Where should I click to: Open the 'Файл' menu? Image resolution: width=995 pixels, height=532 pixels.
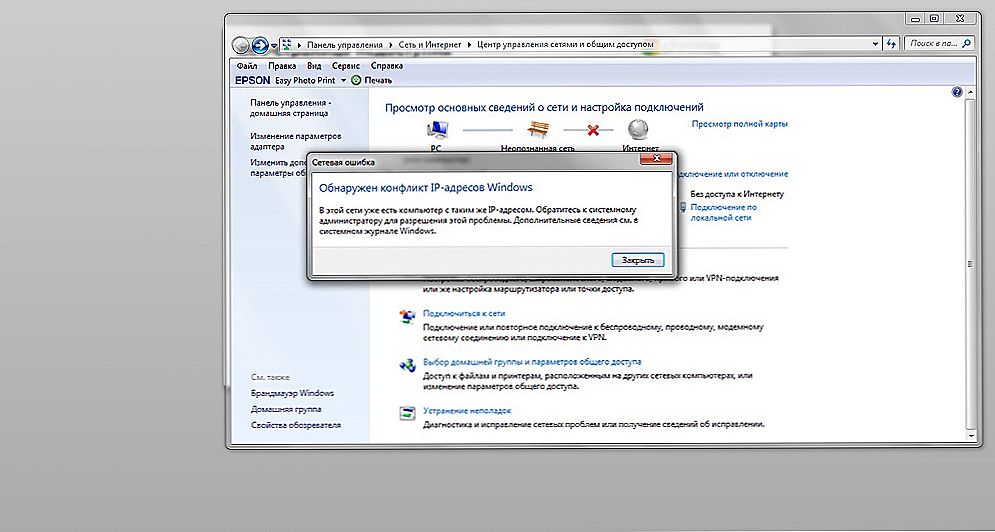click(x=246, y=66)
